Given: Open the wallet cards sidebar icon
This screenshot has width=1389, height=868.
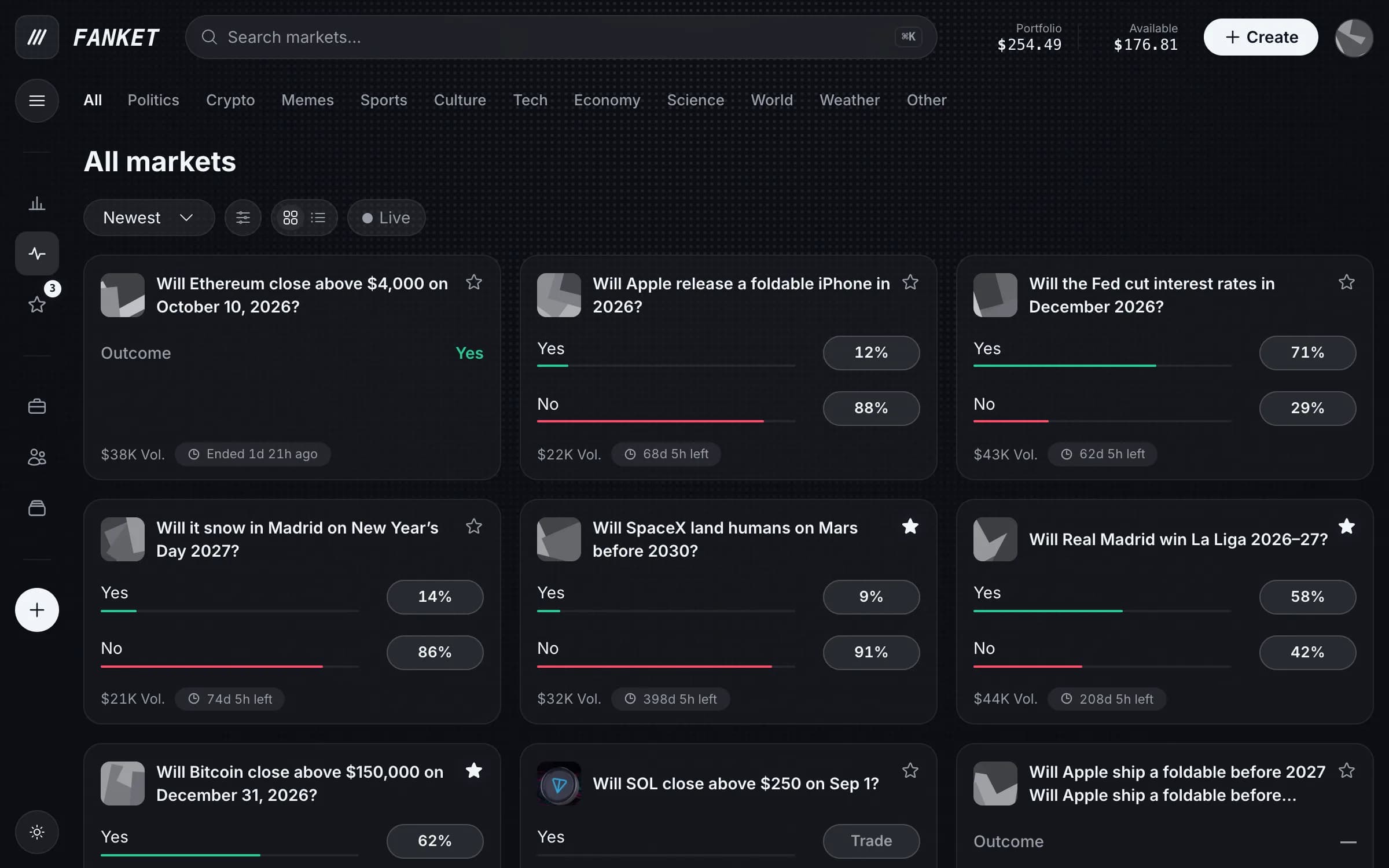Looking at the screenshot, I should point(36,508).
